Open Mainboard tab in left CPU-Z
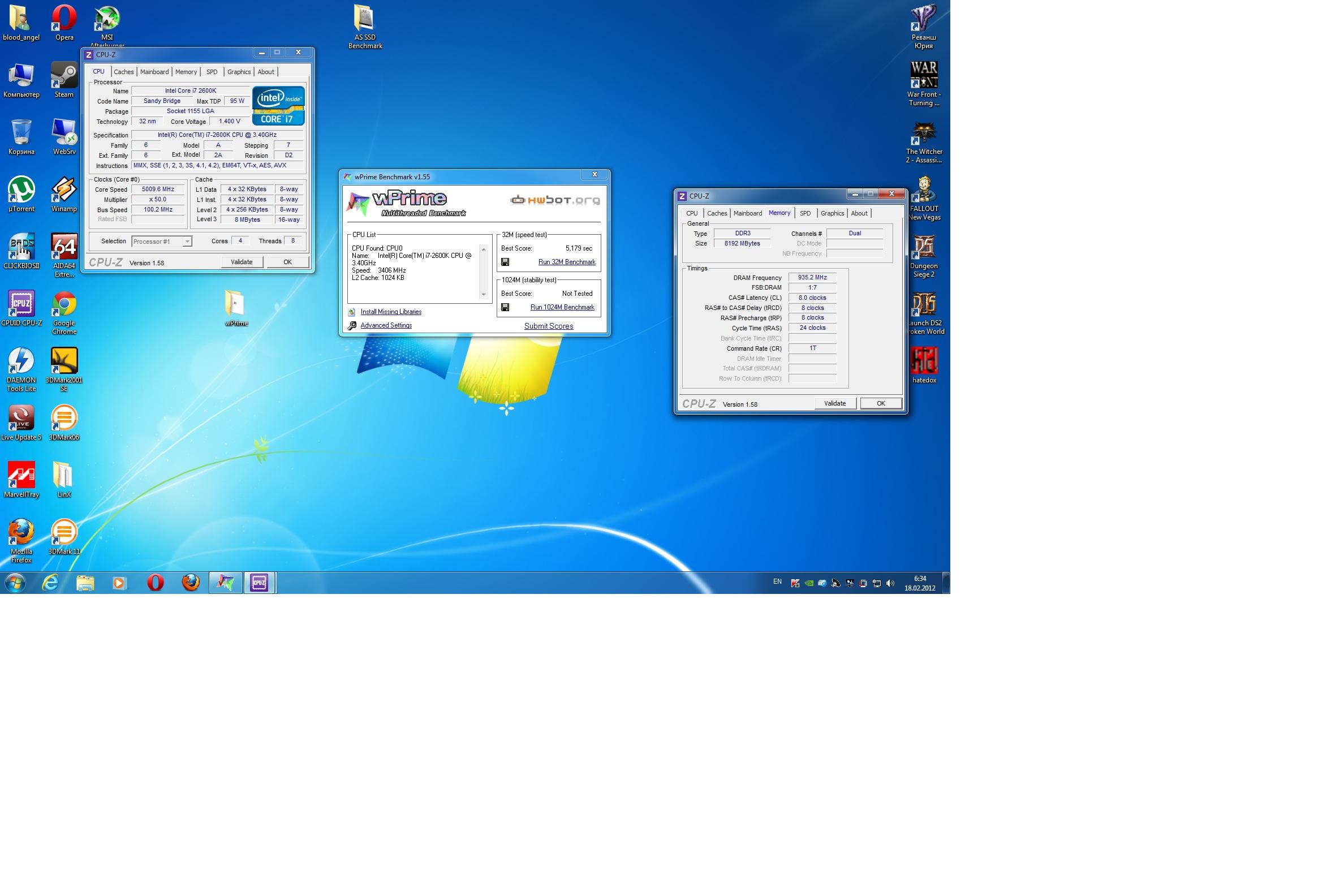Viewport: 1344px width, 896px height. (x=154, y=72)
